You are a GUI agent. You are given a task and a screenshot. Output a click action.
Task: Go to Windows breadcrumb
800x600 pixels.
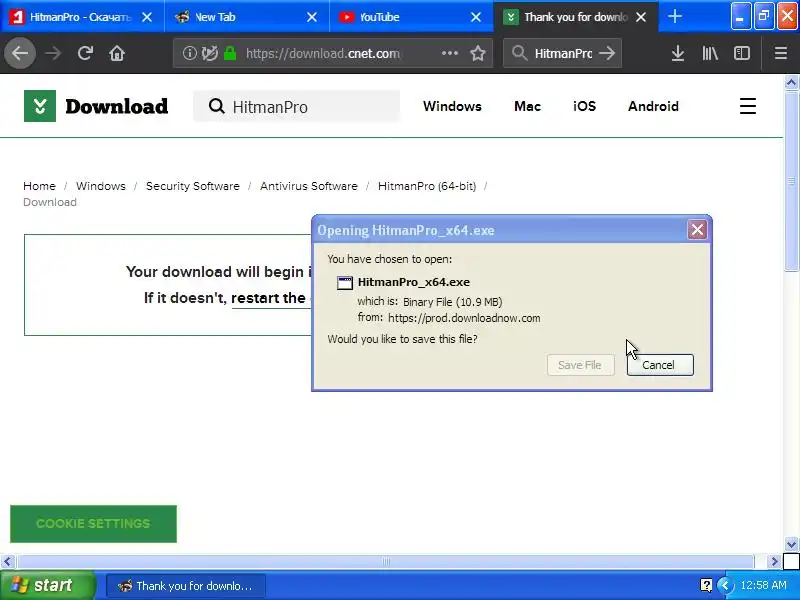101,186
